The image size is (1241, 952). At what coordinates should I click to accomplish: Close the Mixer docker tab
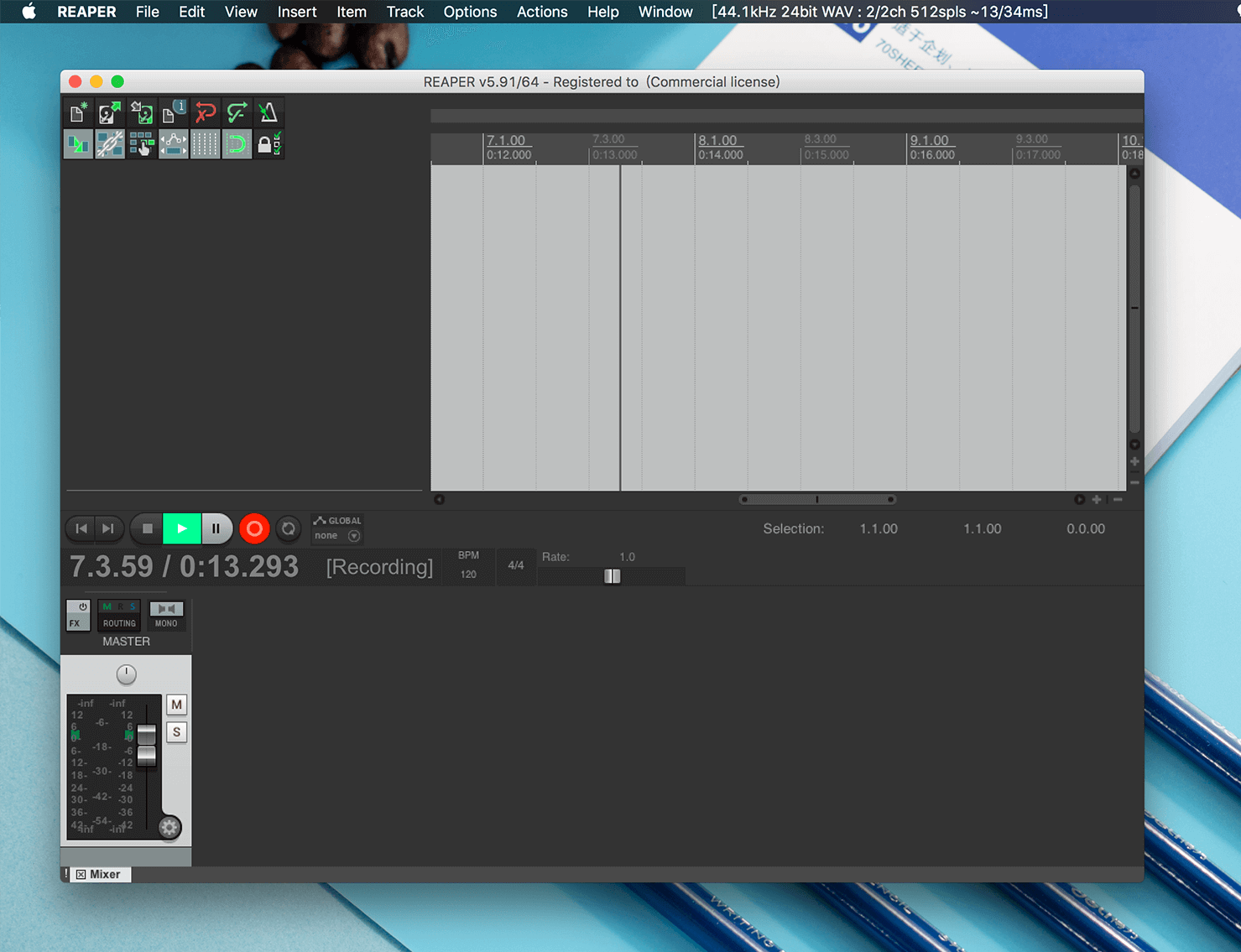(x=81, y=874)
